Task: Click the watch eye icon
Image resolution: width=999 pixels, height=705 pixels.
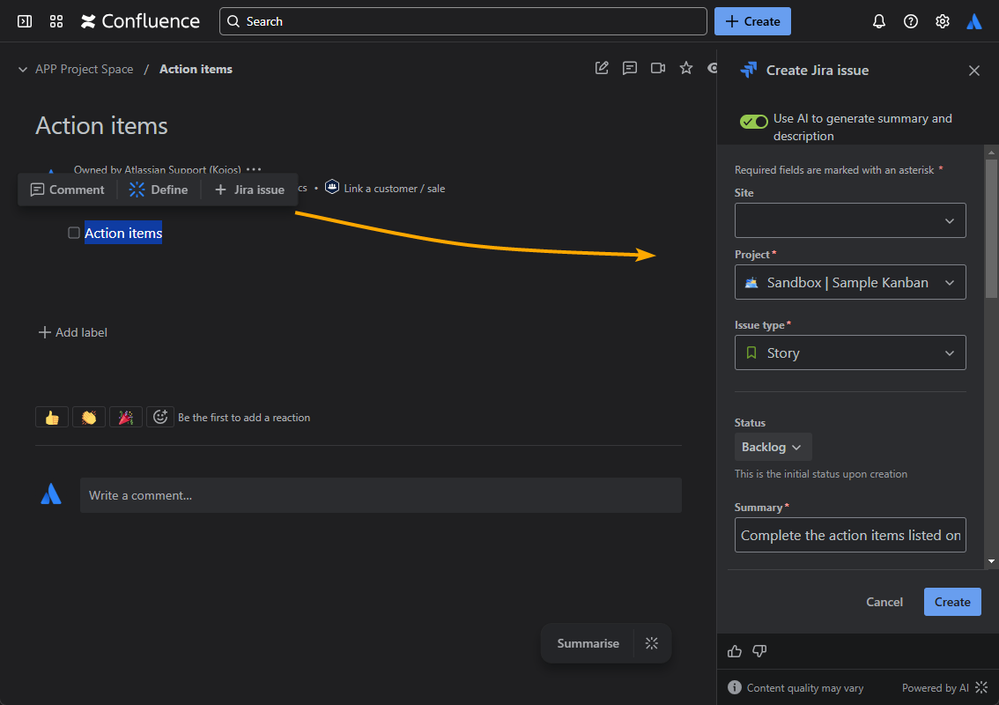Action: 712,68
